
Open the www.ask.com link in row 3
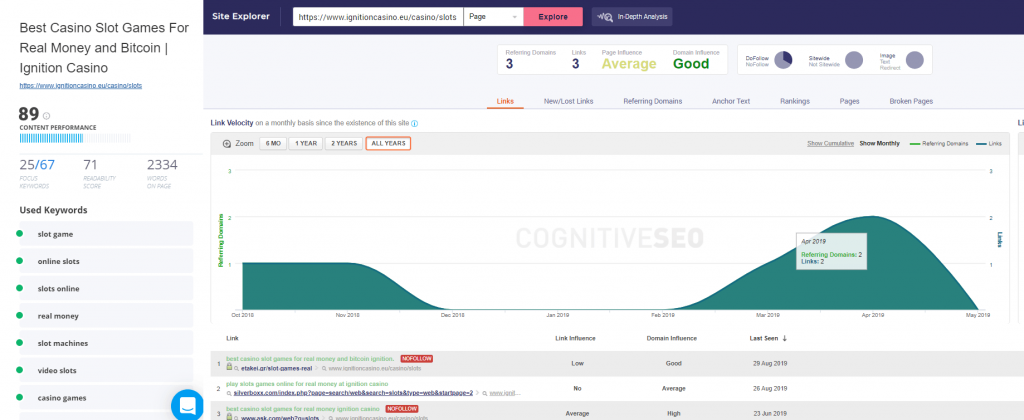tap(281, 417)
